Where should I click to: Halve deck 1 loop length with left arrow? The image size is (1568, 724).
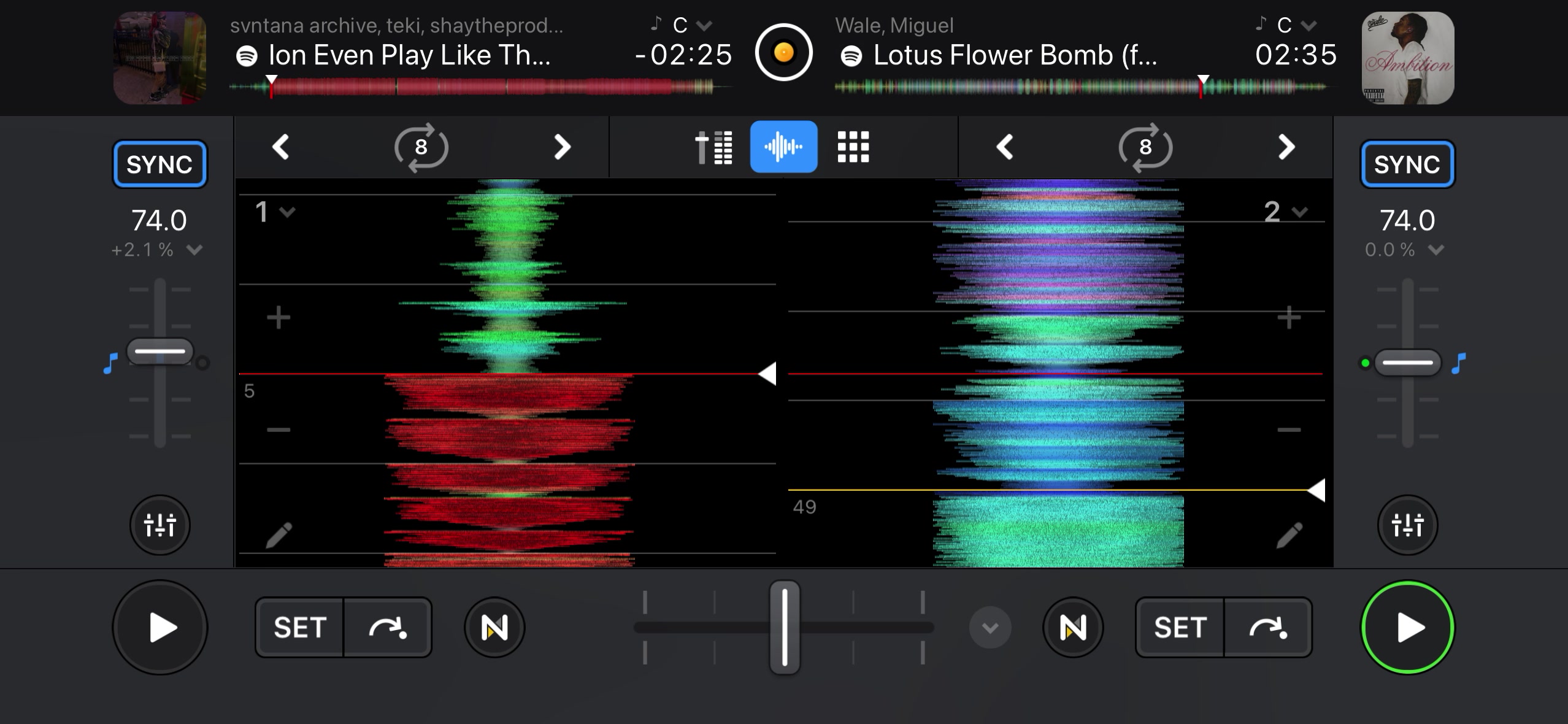click(280, 147)
